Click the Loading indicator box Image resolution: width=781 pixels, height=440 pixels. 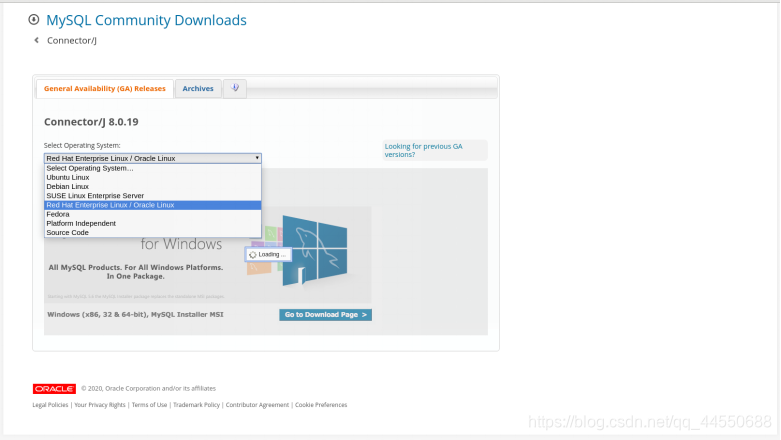tap(268, 255)
